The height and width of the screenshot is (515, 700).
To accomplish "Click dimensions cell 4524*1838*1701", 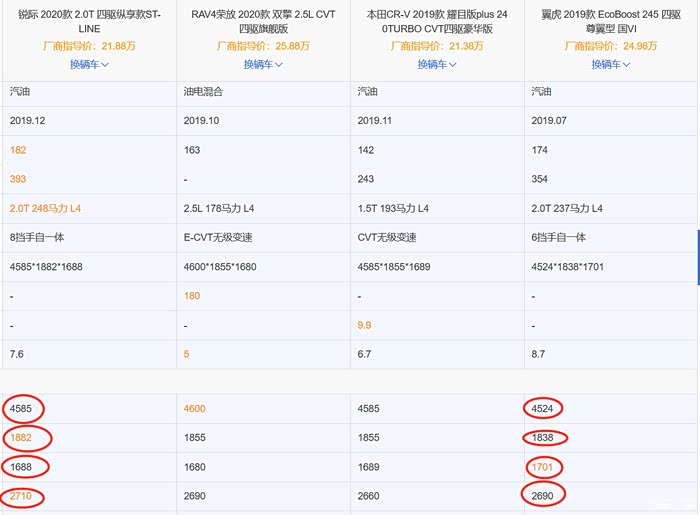I will 567,267.
